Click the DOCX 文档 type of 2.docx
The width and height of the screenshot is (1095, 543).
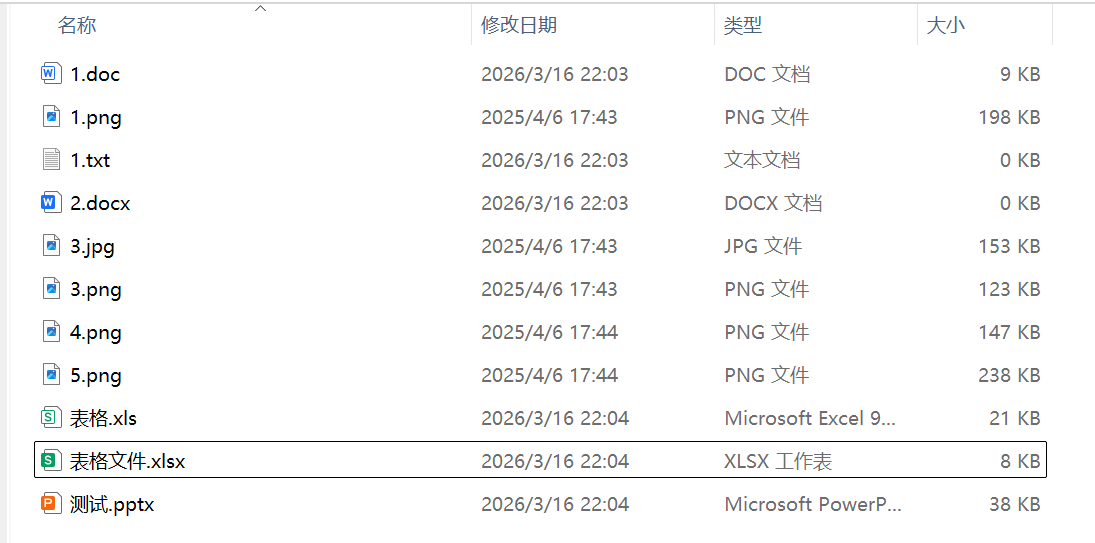pyautogui.click(x=772, y=203)
